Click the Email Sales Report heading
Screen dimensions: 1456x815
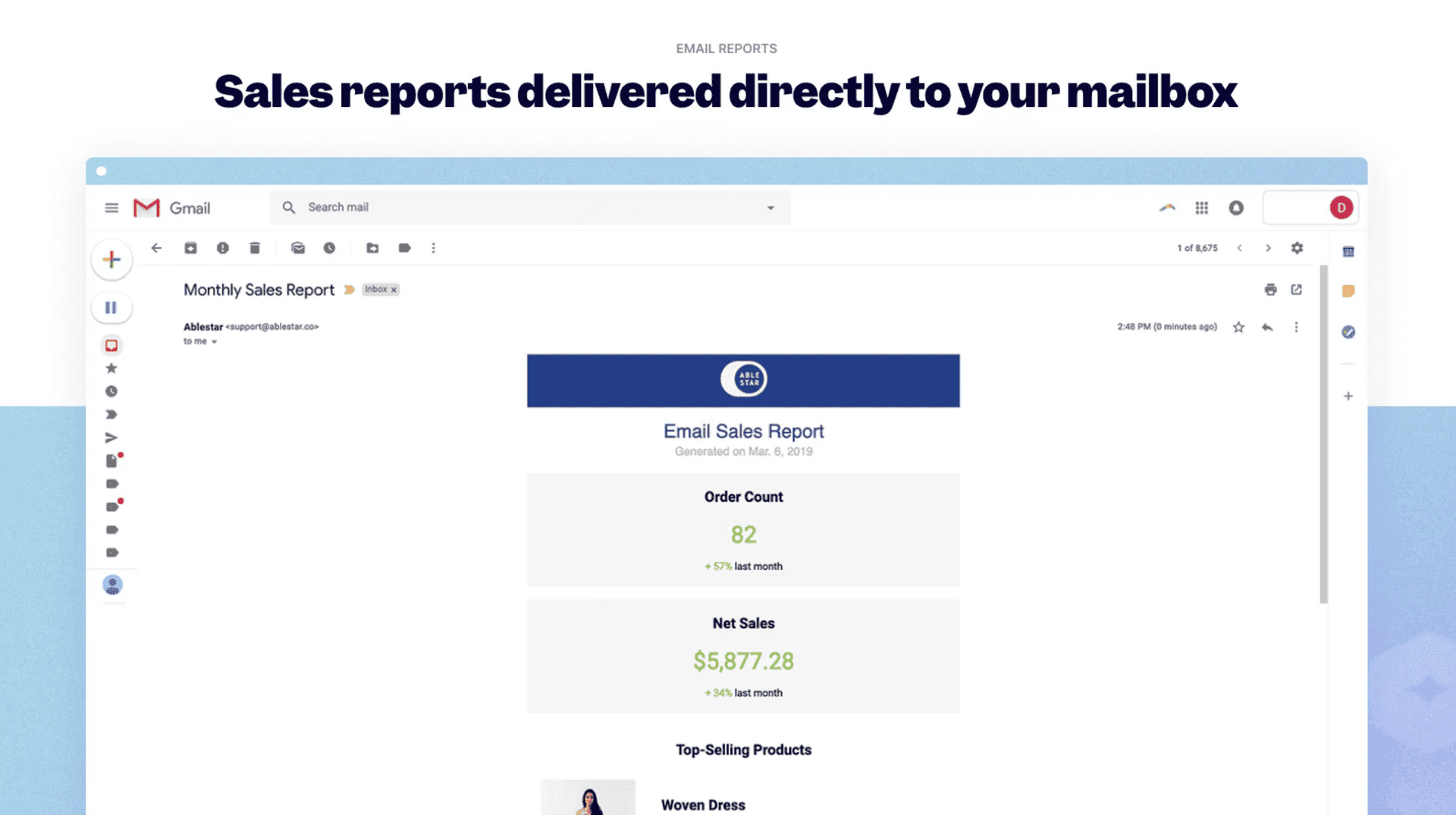pos(743,431)
